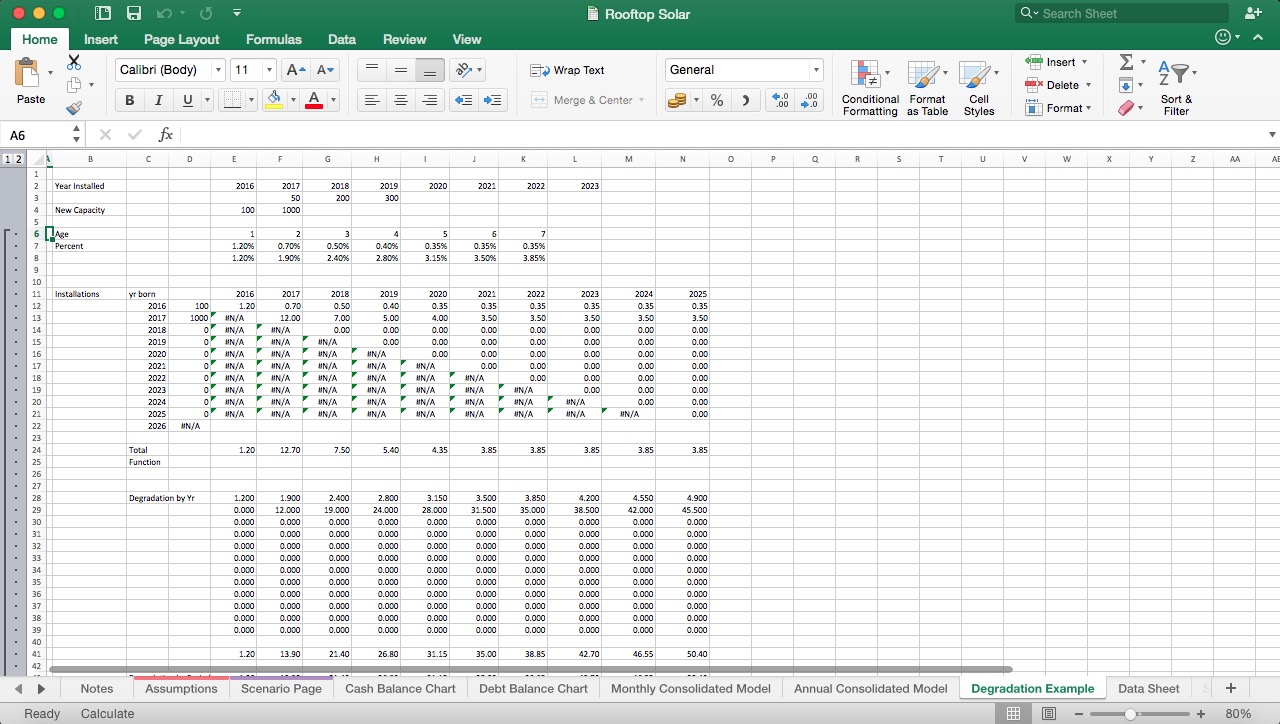Viewport: 1280px width, 724px height.
Task: Apply percent number style
Action: pyautogui.click(x=716, y=100)
